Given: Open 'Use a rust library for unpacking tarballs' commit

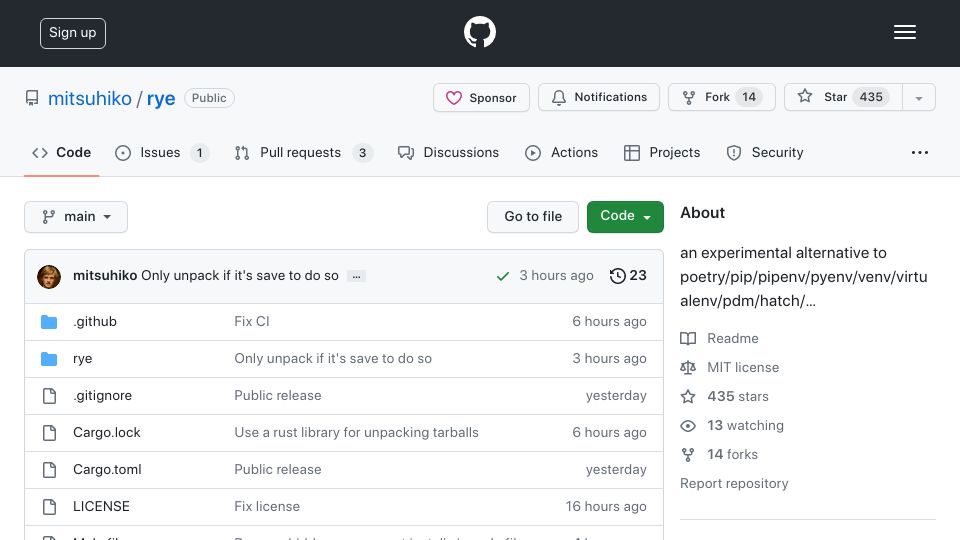Looking at the screenshot, I should [x=356, y=432].
